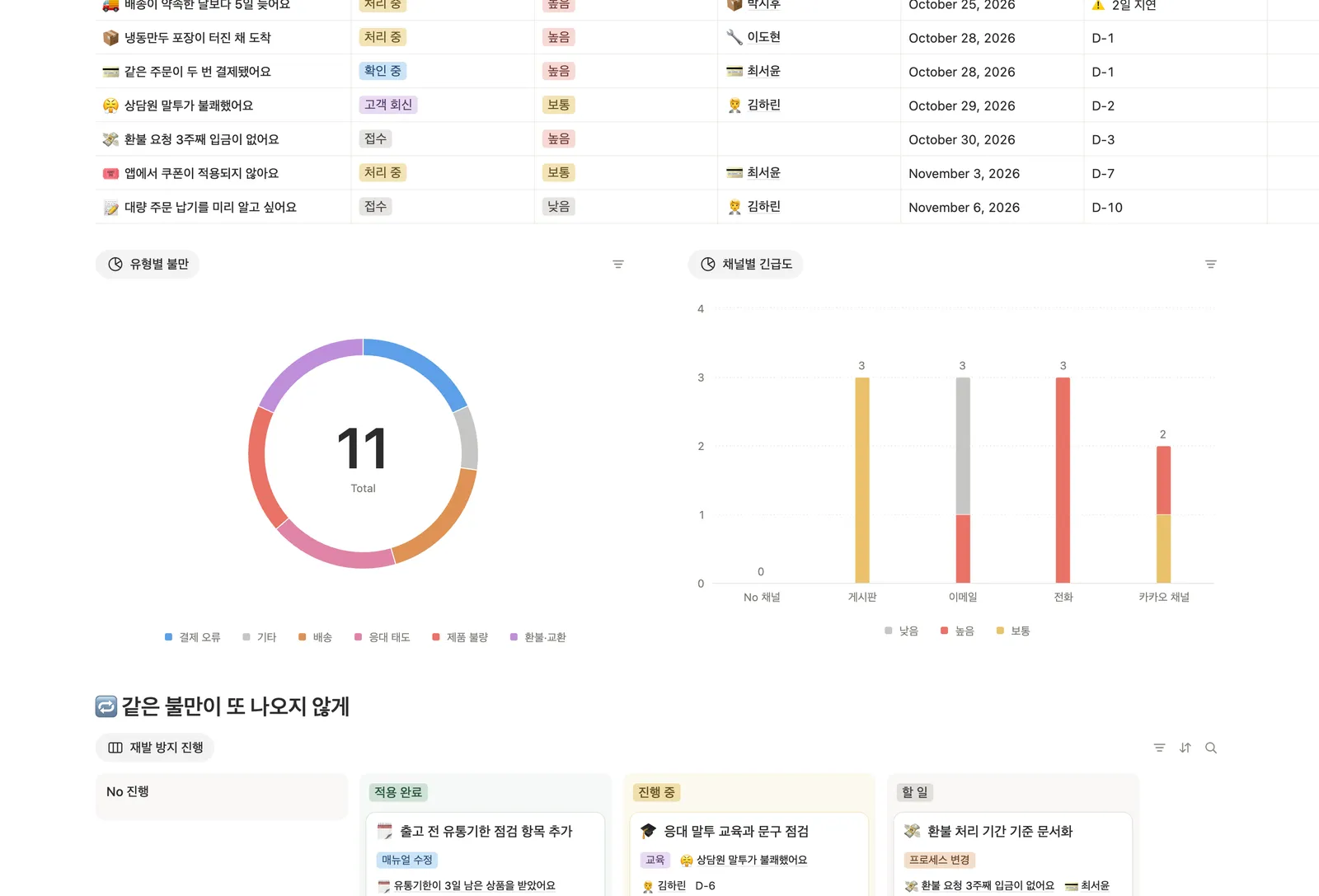Click package emoji of 냉동만두 포장이 터진 채 도착

(x=110, y=38)
